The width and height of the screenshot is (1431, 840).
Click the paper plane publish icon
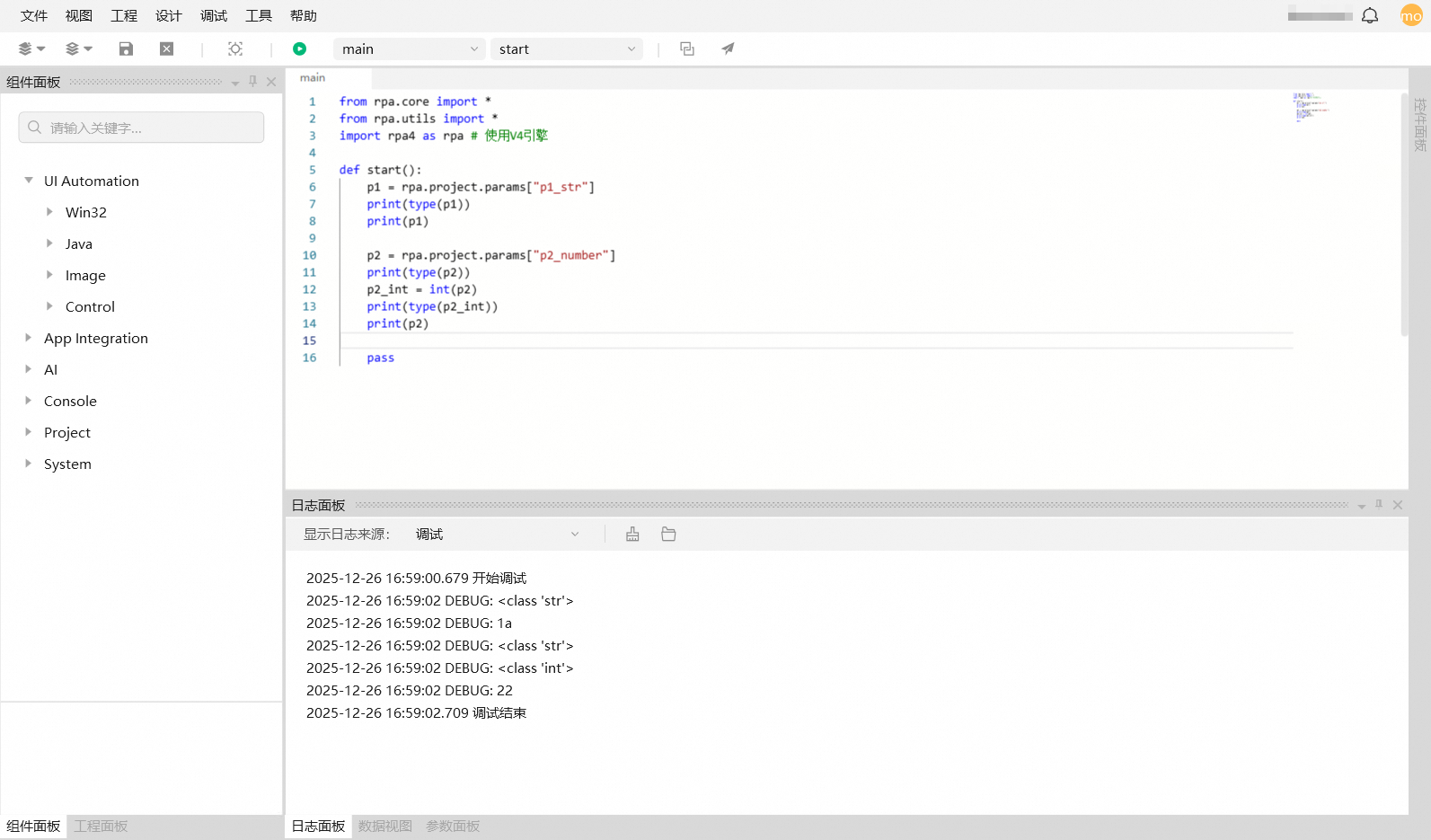coord(728,49)
